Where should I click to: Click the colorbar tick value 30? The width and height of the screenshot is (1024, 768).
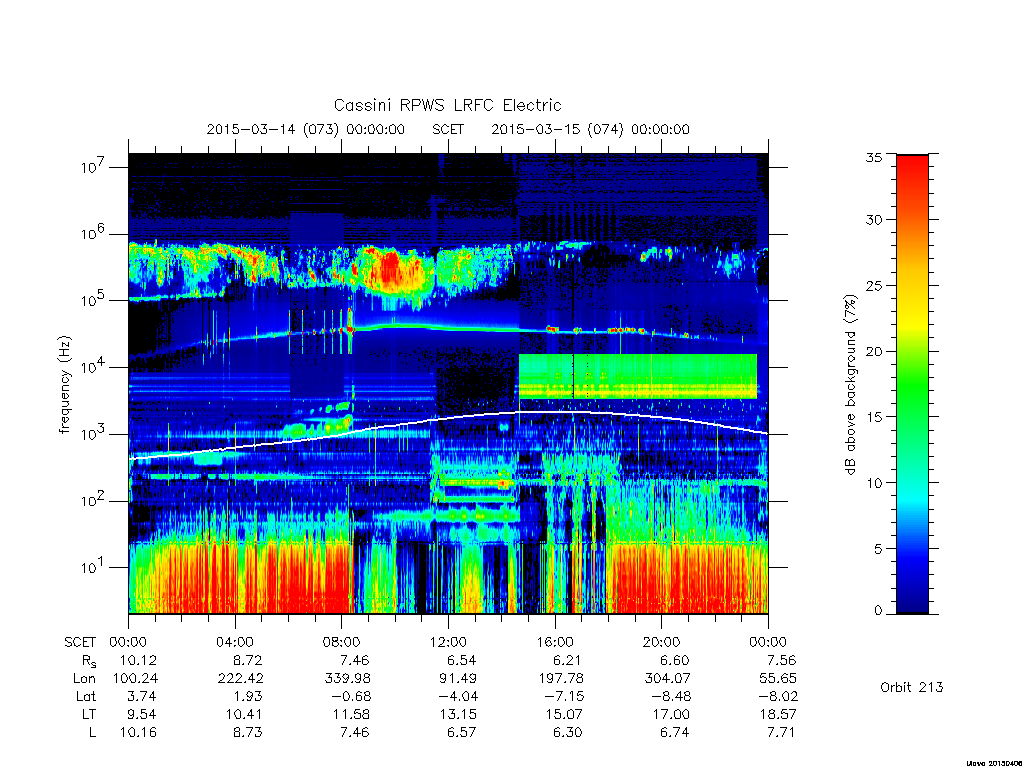(x=874, y=219)
